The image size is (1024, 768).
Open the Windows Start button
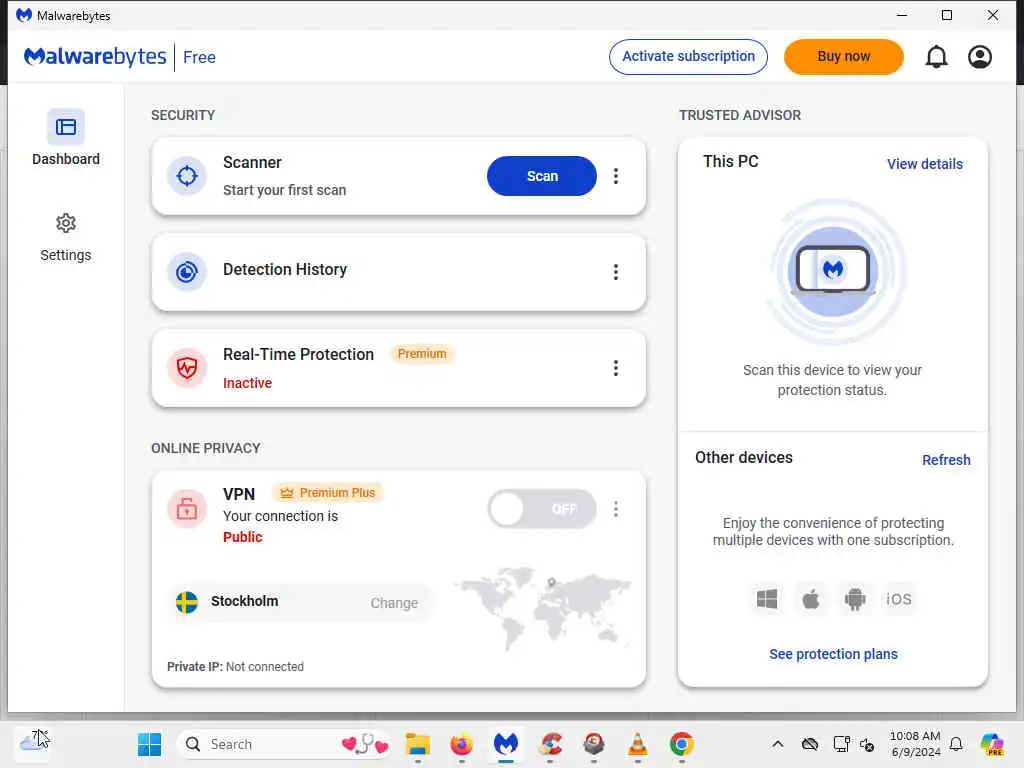pos(150,744)
